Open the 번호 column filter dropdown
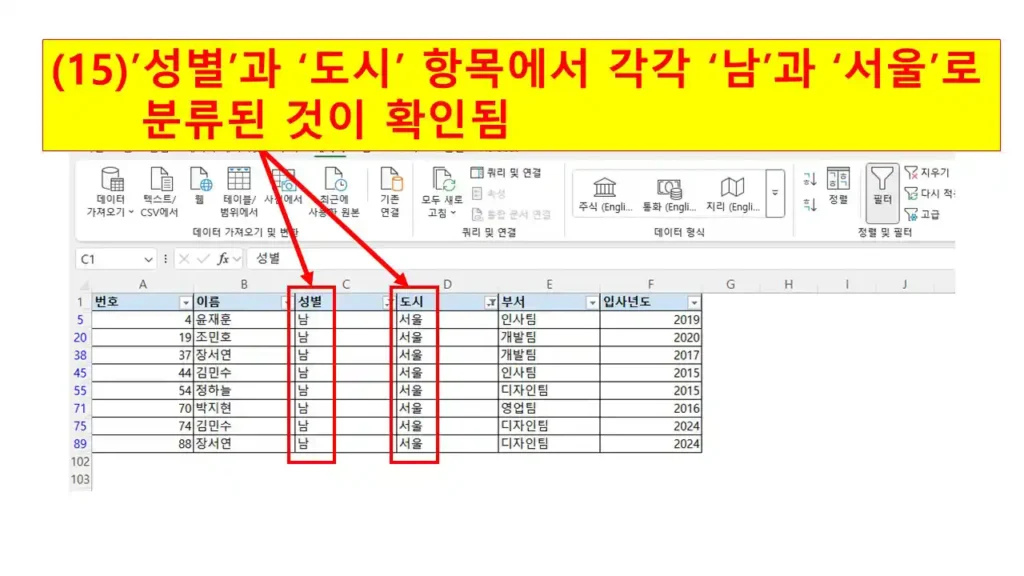Image resolution: width=1024 pixels, height=576 pixels. (185, 302)
